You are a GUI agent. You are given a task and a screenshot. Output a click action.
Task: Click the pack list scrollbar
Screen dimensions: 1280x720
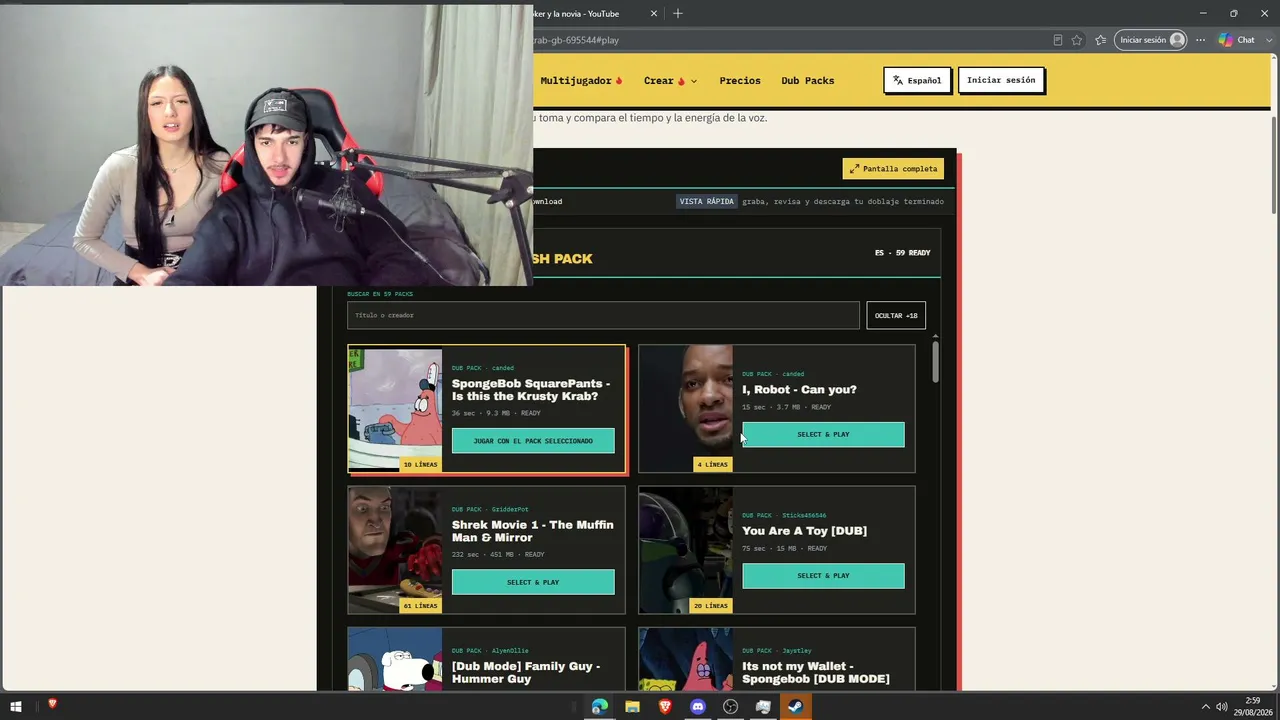(x=936, y=362)
